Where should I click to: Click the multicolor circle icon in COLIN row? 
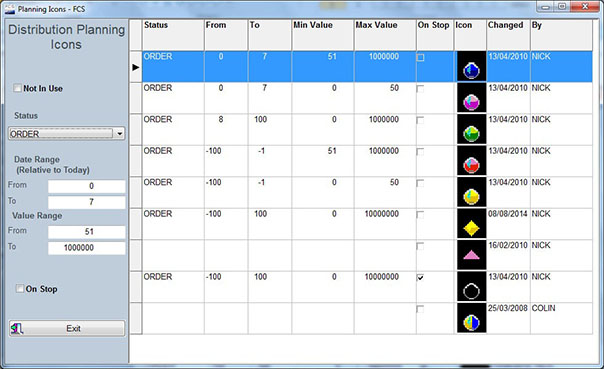coord(471,322)
